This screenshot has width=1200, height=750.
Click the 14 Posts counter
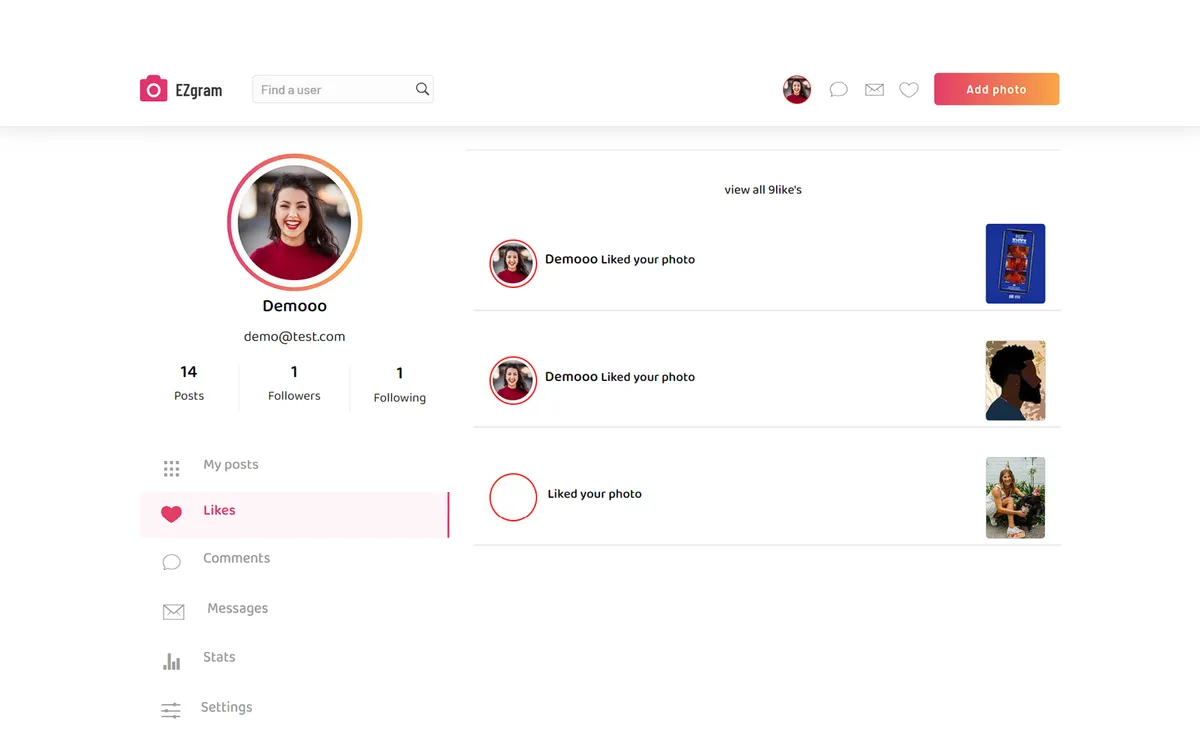click(x=189, y=383)
